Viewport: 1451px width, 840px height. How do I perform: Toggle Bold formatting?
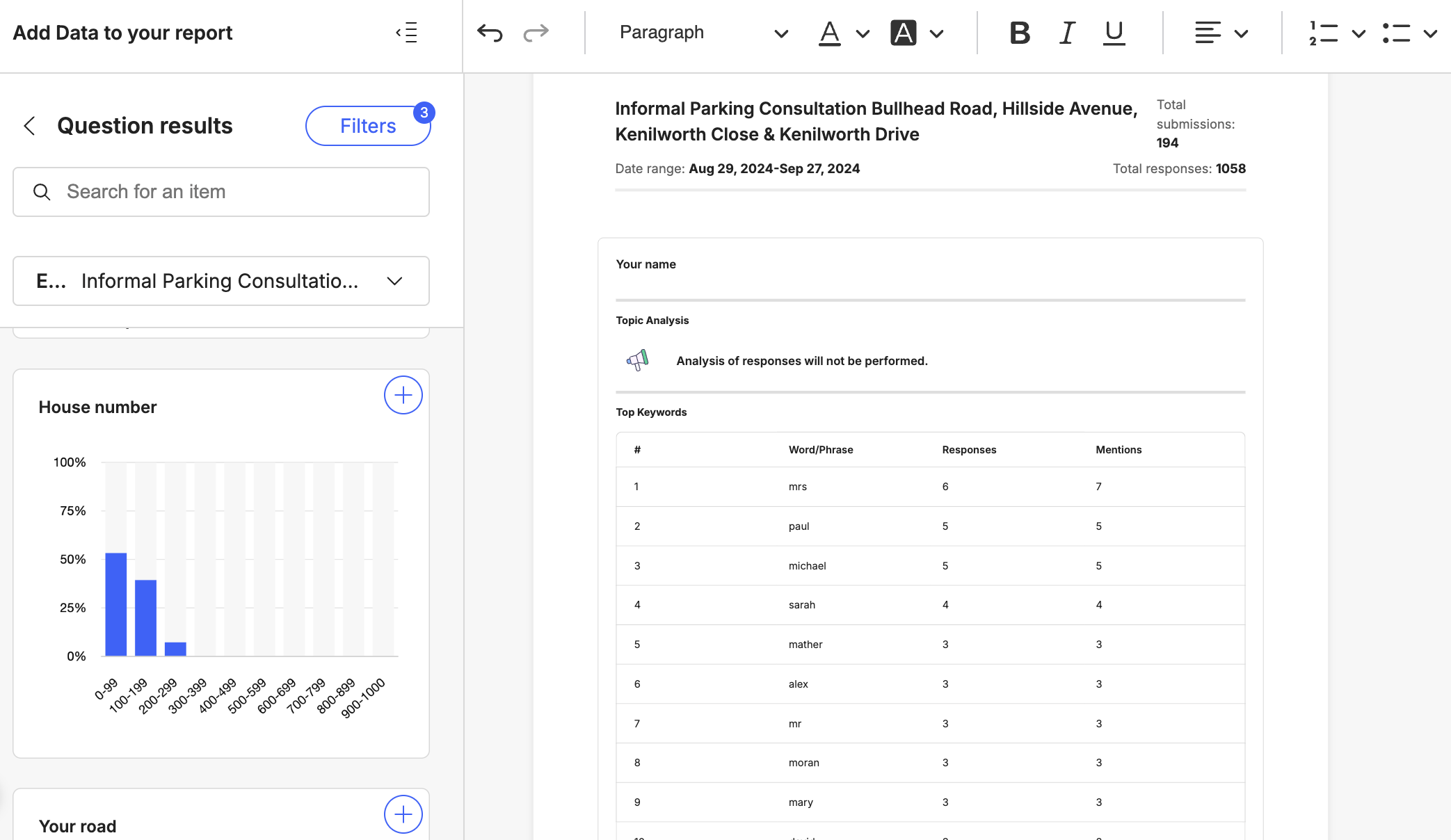1020,33
